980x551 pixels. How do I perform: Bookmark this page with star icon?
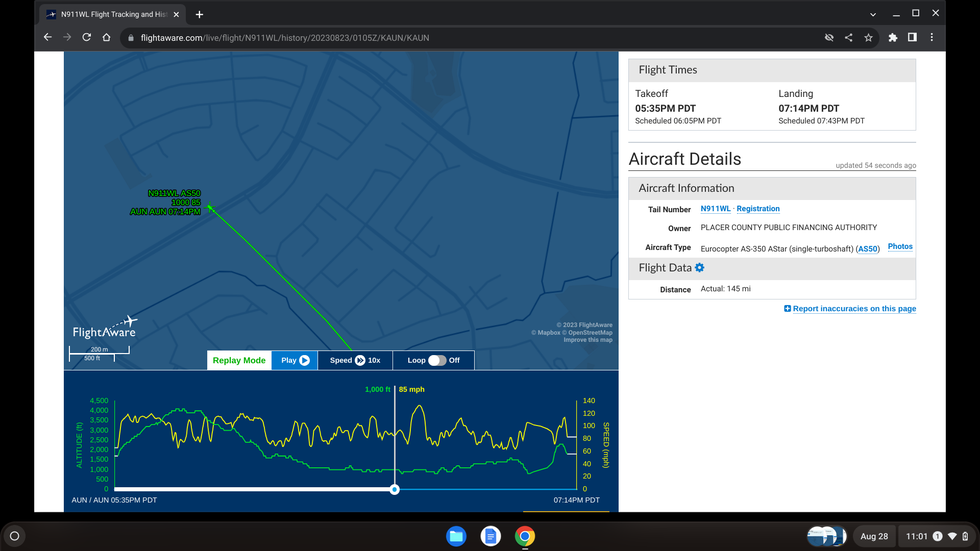pyautogui.click(x=868, y=37)
